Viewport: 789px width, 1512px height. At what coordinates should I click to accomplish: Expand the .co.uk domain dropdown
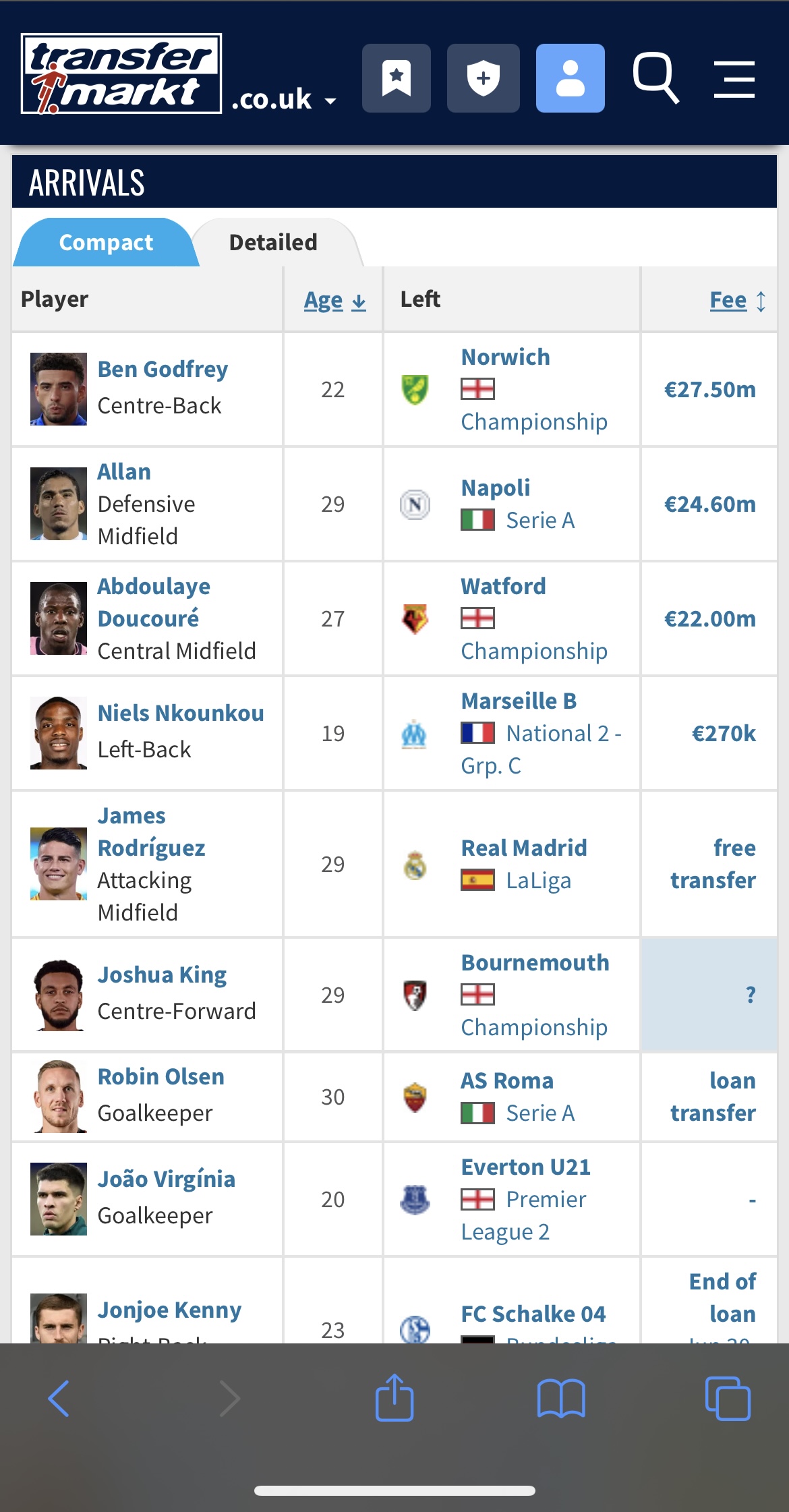click(284, 99)
